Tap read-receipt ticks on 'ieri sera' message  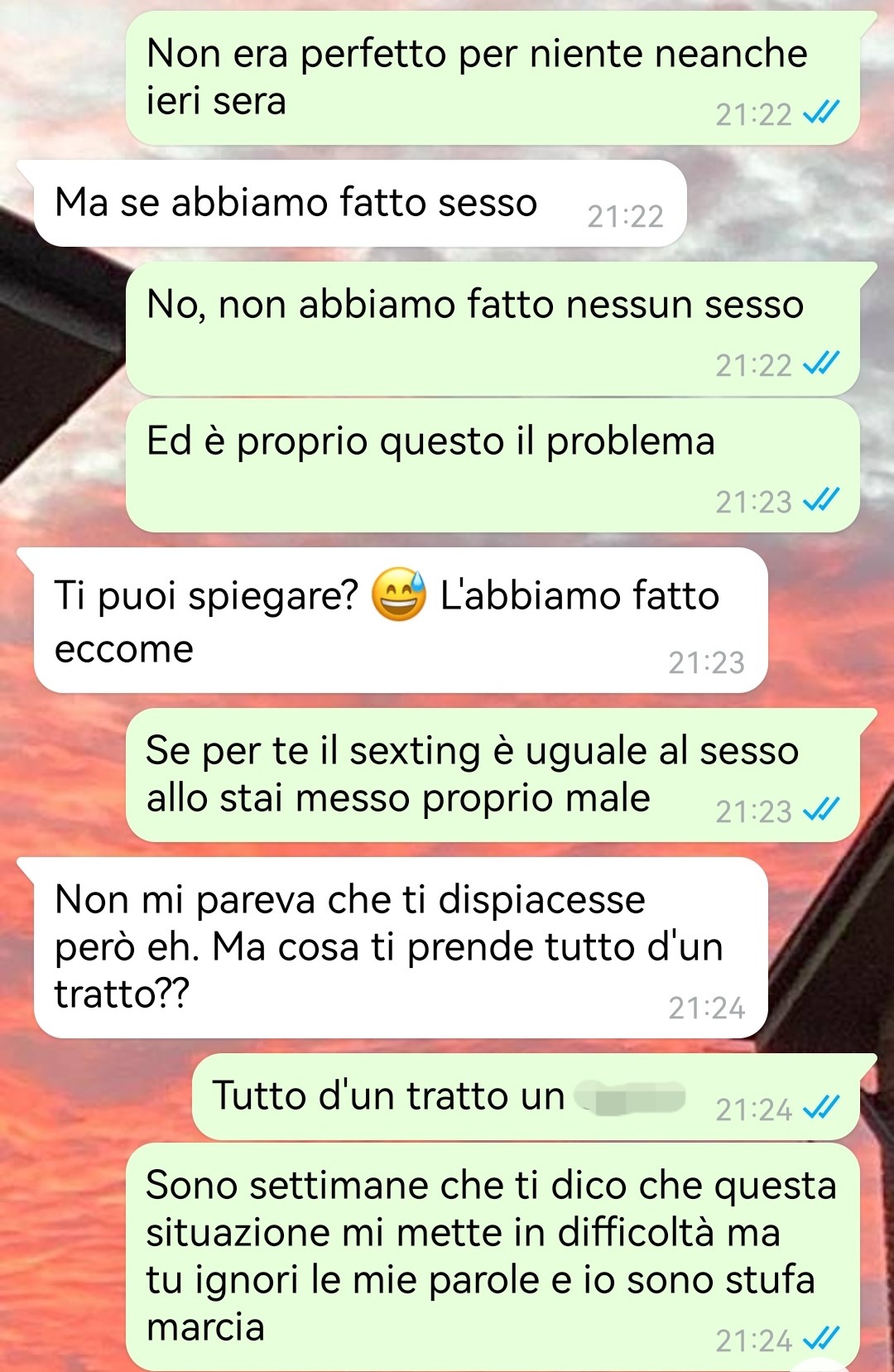coord(821,113)
